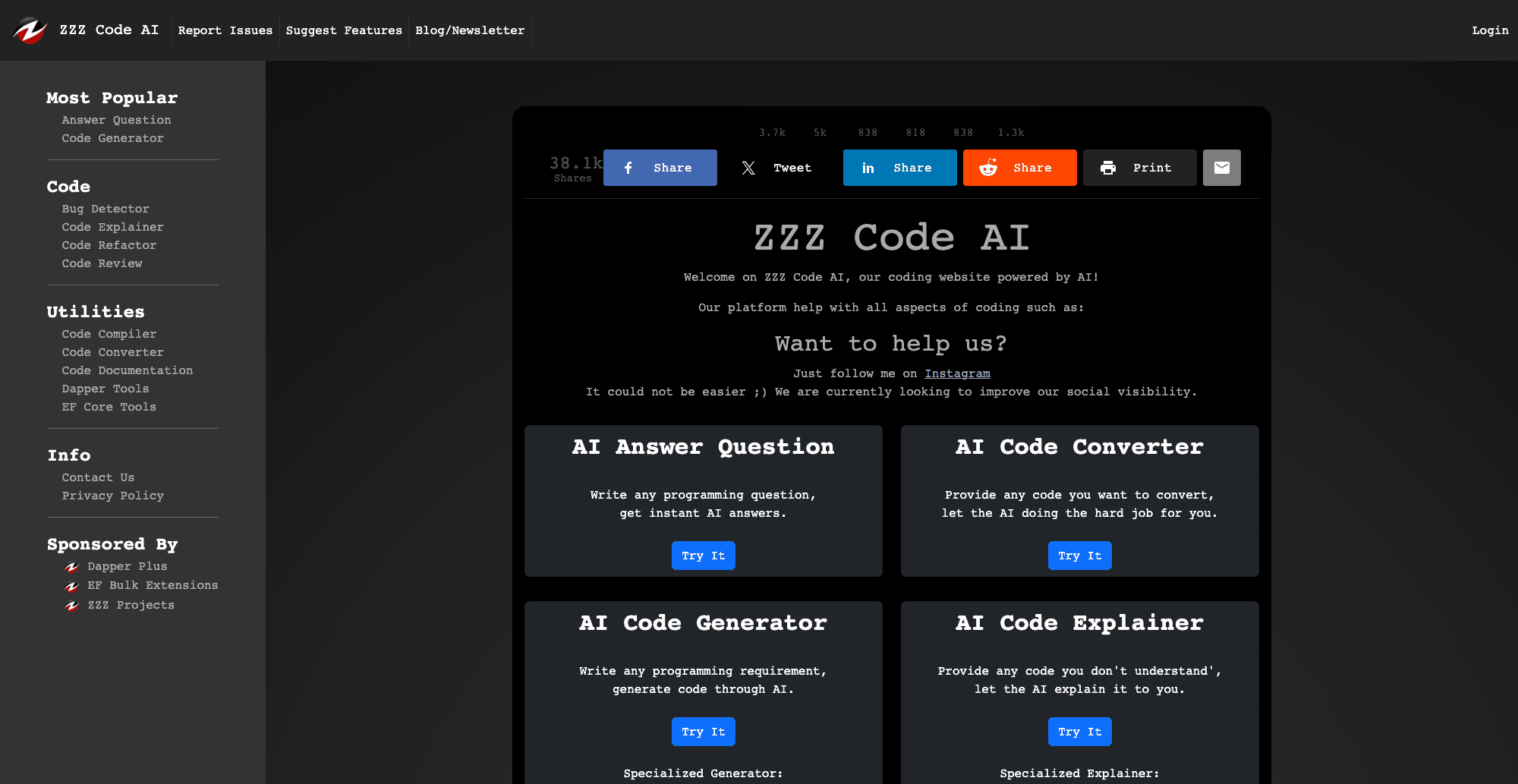
Task: Open Suggest Features in the top navigation
Action: [344, 30]
